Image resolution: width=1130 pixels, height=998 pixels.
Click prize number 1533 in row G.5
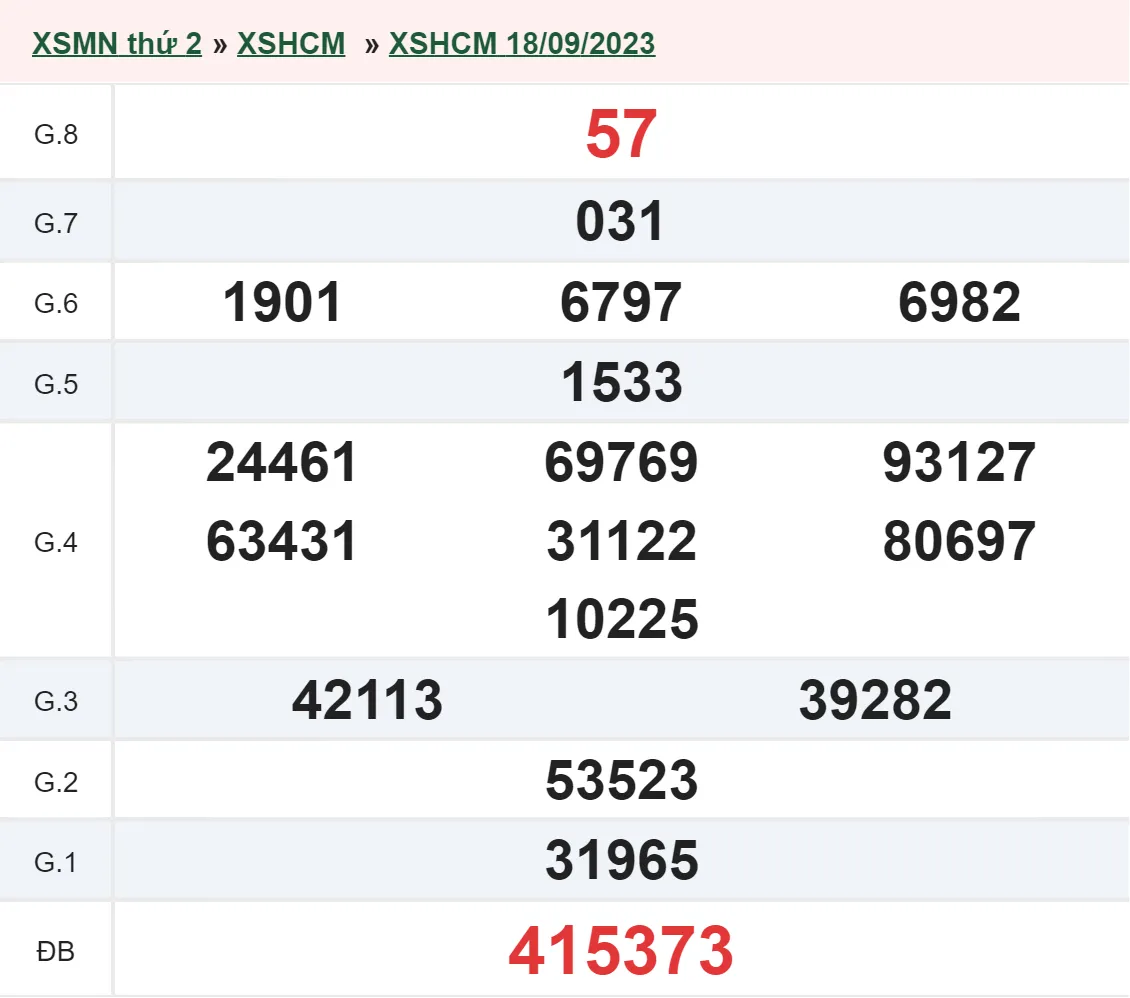[621, 382]
